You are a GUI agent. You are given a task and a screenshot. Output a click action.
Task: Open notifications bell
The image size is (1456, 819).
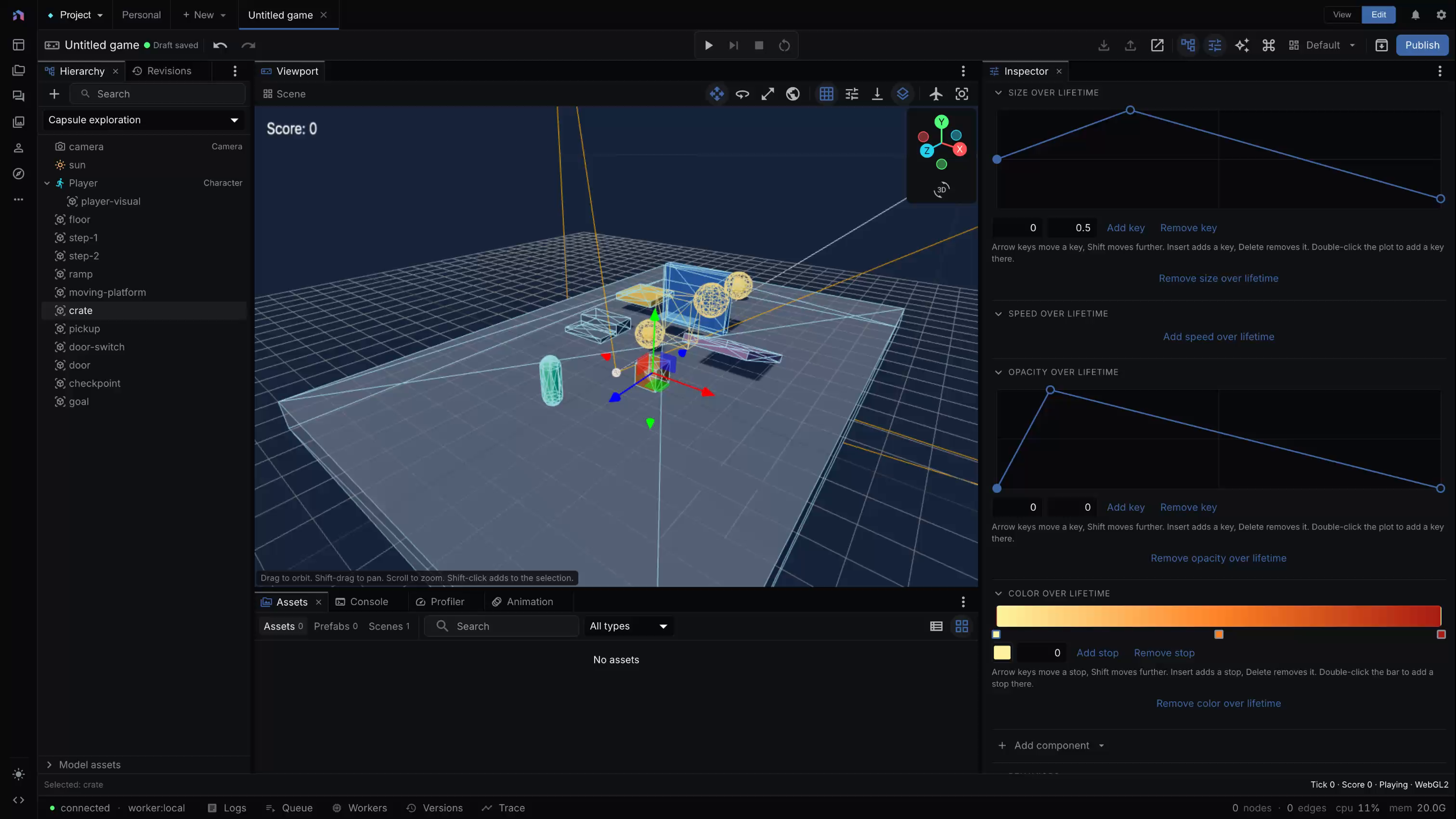1415,15
